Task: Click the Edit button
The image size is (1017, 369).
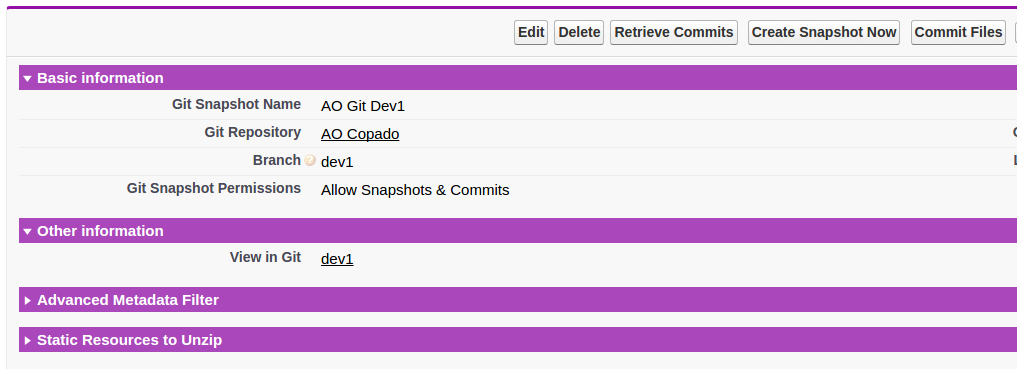Action: click(x=531, y=32)
